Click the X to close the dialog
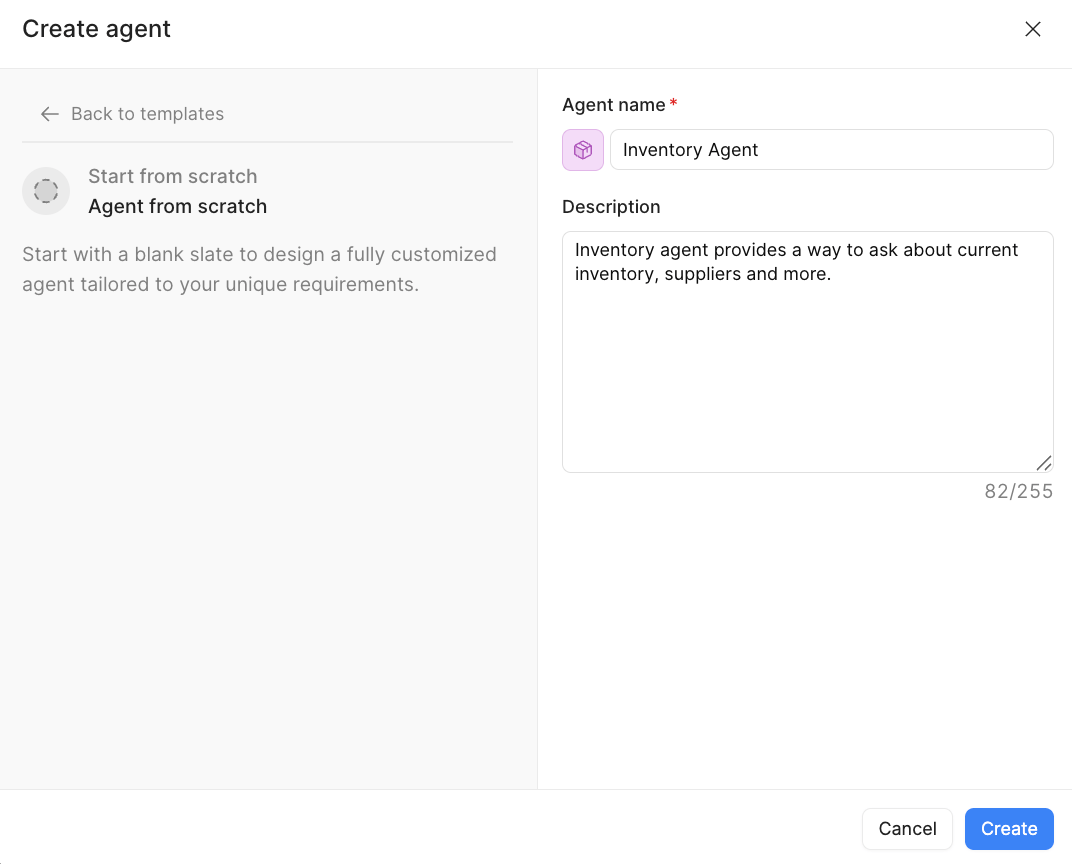 (x=1033, y=29)
